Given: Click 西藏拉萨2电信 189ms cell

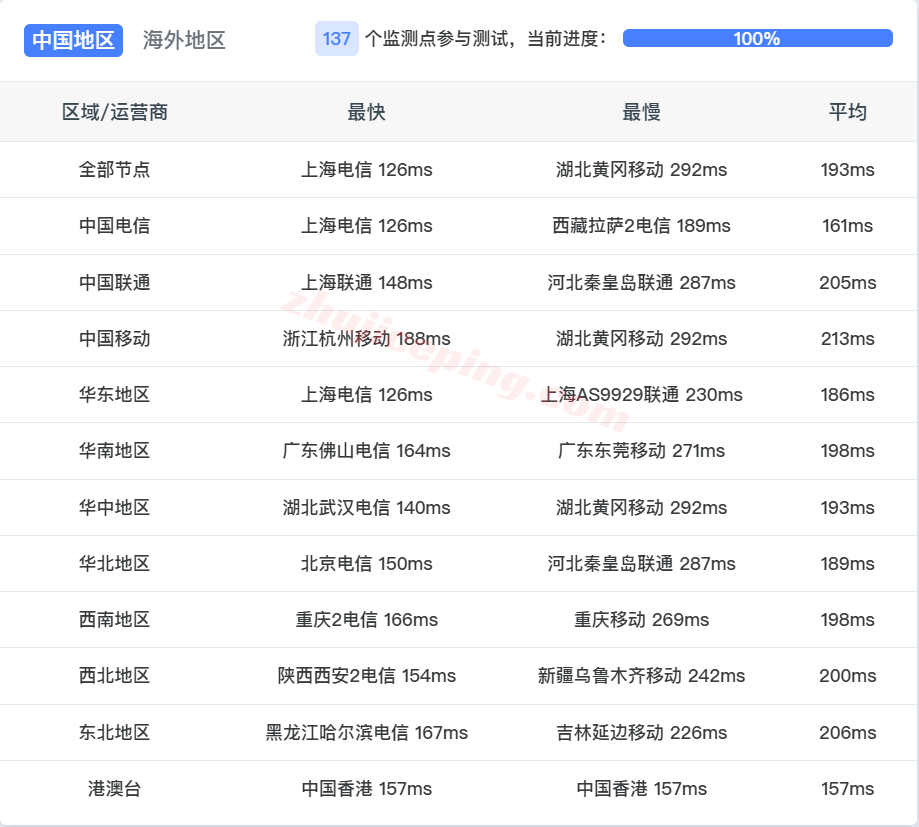Looking at the screenshot, I should tap(641, 226).
